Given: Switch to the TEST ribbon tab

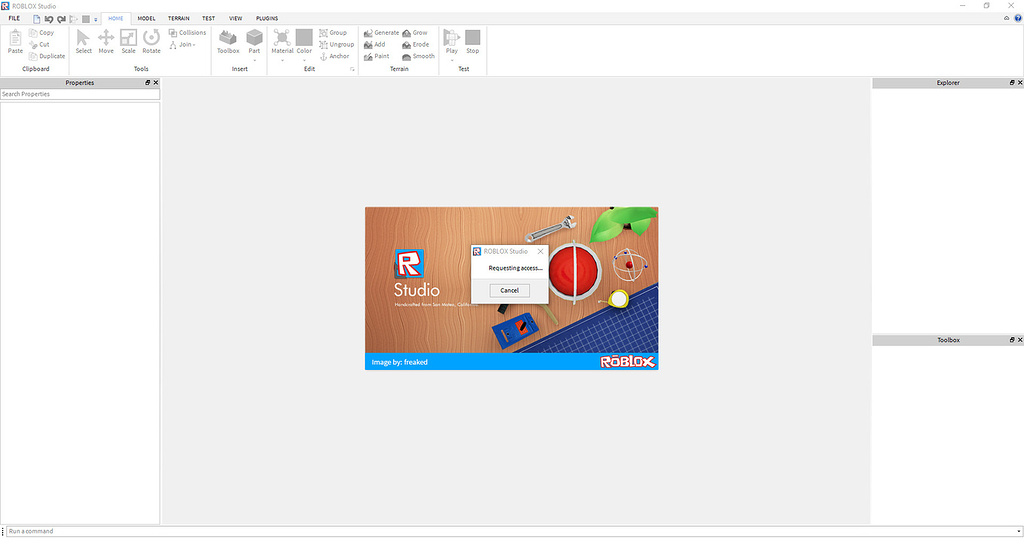Looking at the screenshot, I should coord(208,18).
